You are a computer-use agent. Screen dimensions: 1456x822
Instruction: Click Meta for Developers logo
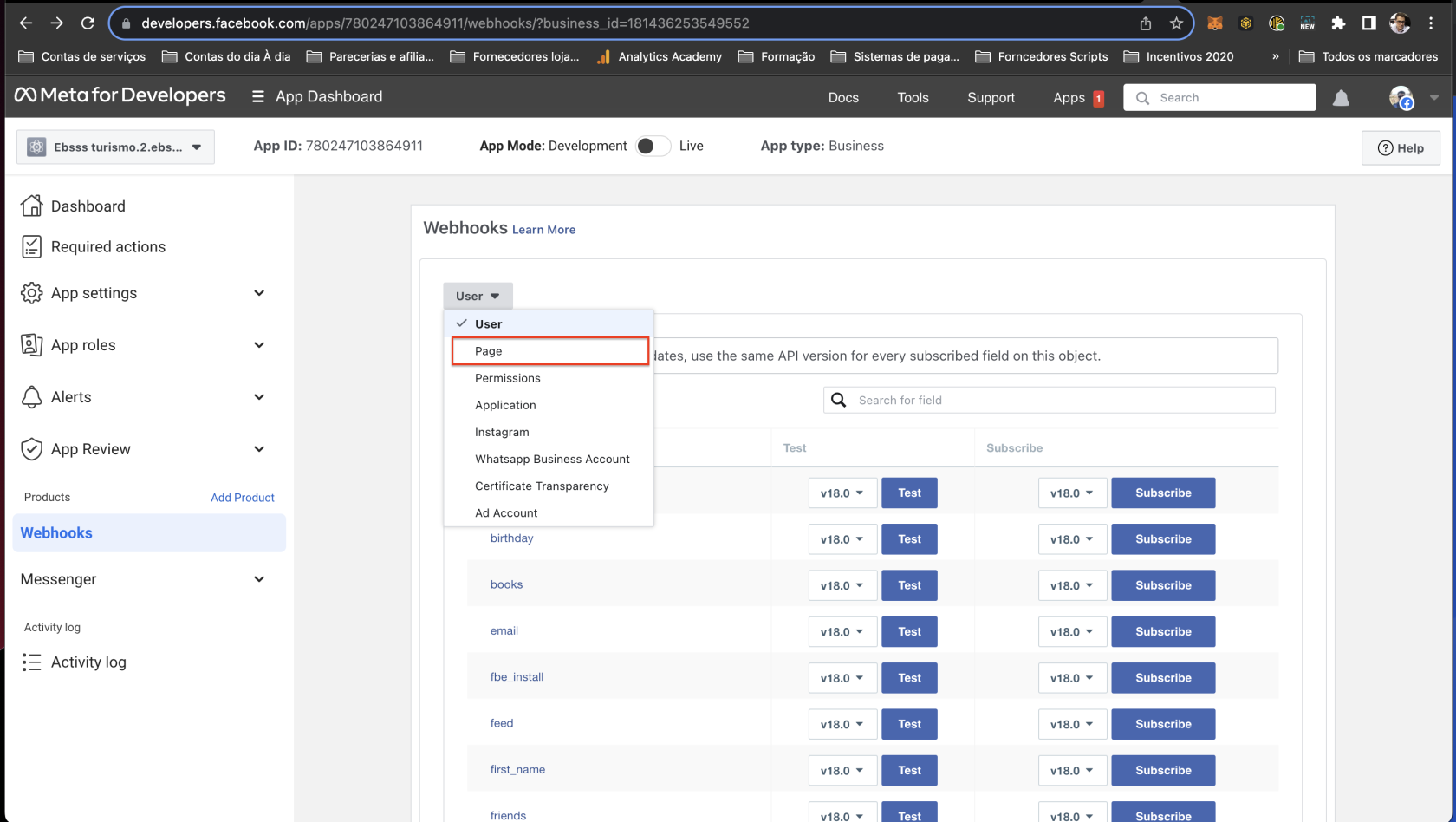[120, 95]
